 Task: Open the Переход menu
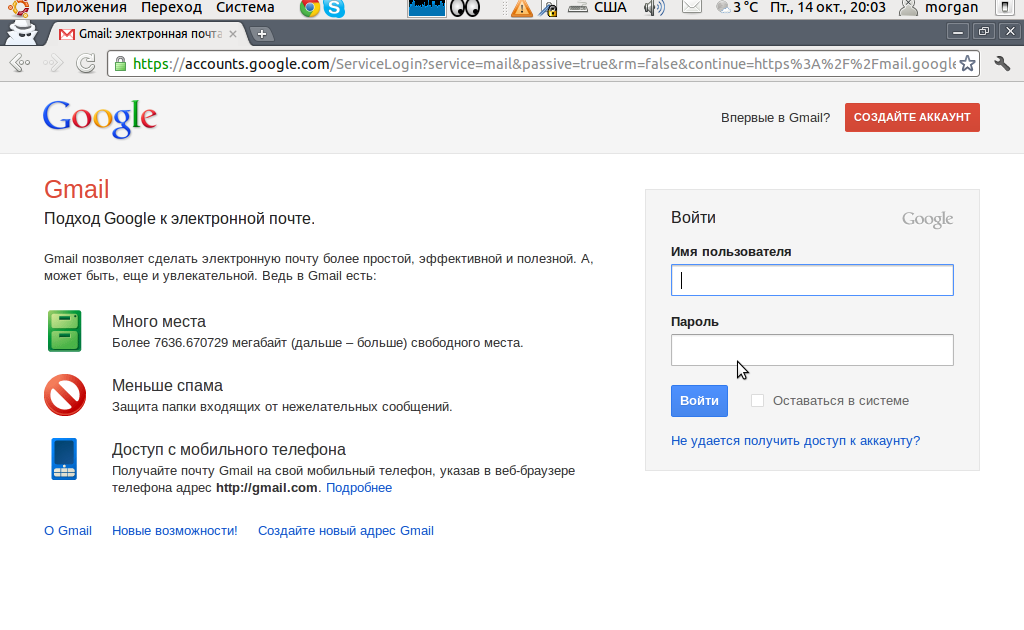pyautogui.click(x=171, y=8)
